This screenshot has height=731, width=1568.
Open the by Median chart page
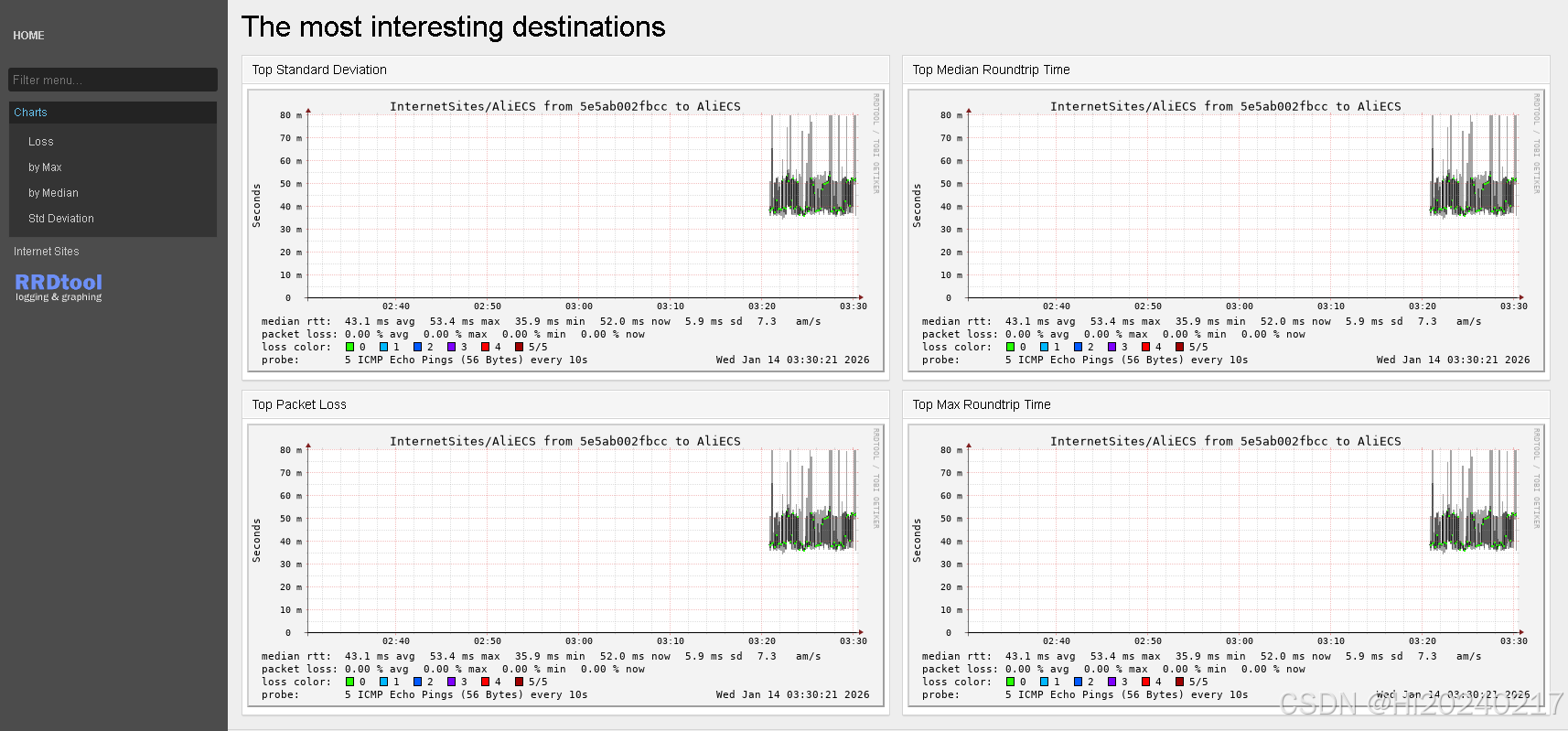[53, 193]
